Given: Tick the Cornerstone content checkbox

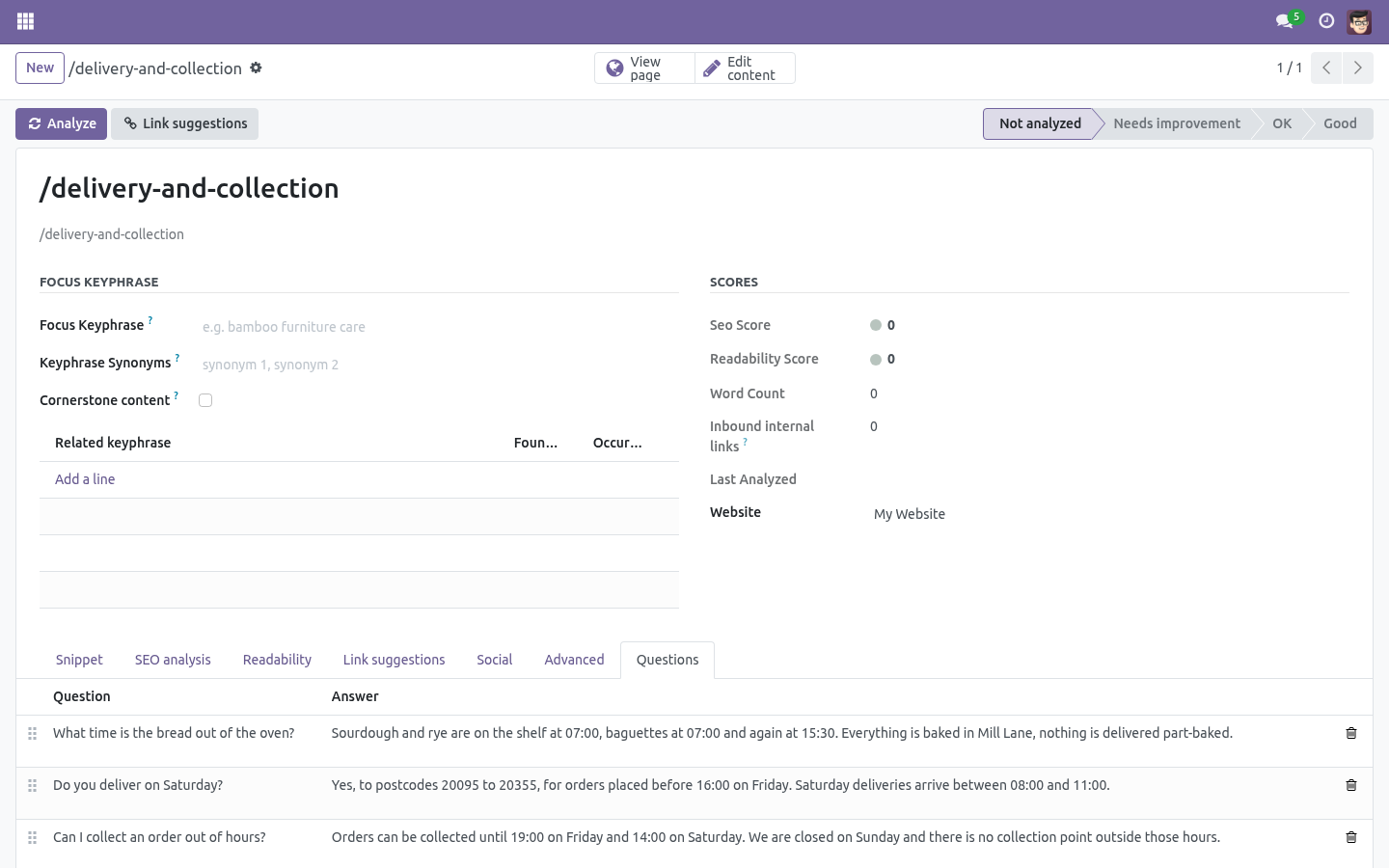Looking at the screenshot, I should pyautogui.click(x=205, y=400).
